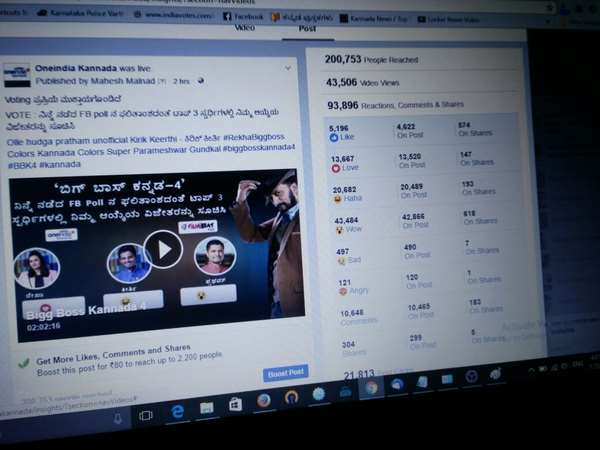
Task: Open the Kannada News bookmark
Action: point(374,18)
